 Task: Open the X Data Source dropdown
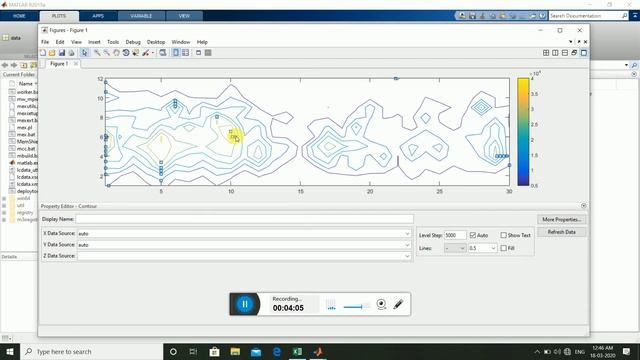[x=407, y=233]
